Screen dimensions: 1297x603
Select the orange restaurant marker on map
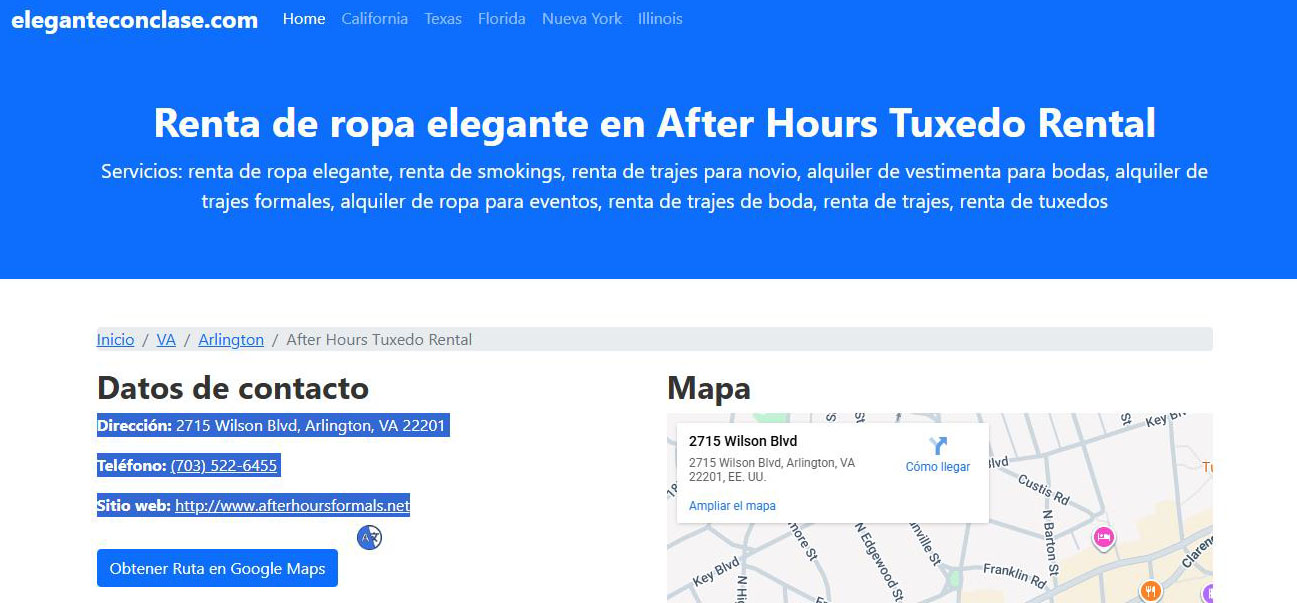(1150, 591)
